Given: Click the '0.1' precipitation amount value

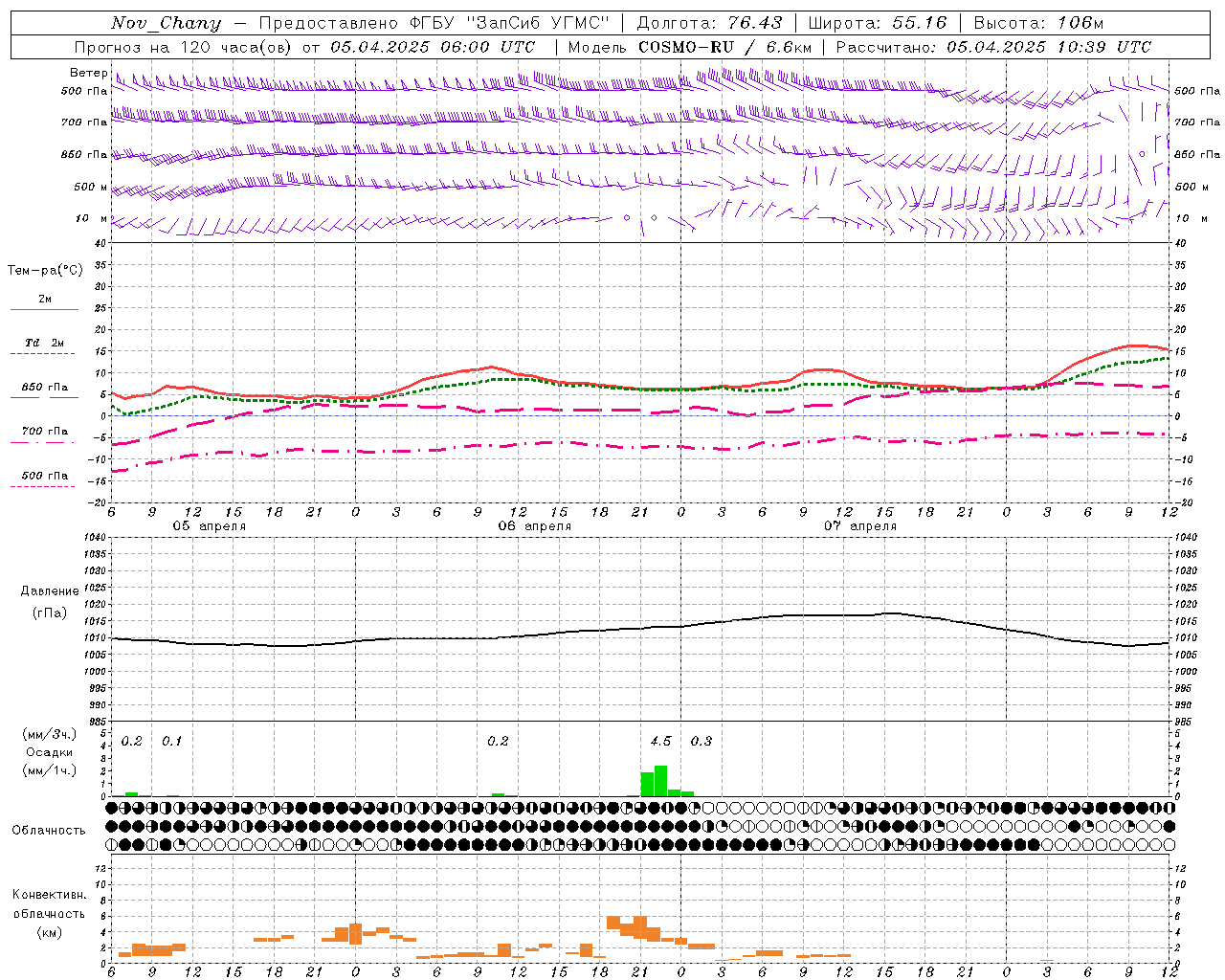Looking at the screenshot, I should click(171, 742).
